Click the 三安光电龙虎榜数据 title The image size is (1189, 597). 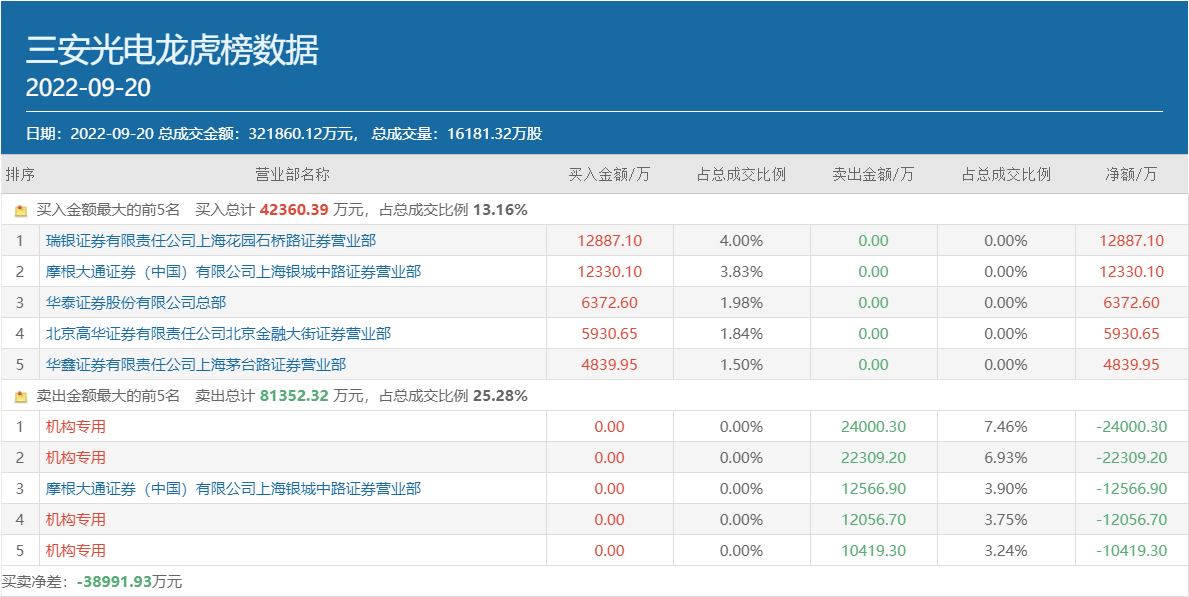172,49
